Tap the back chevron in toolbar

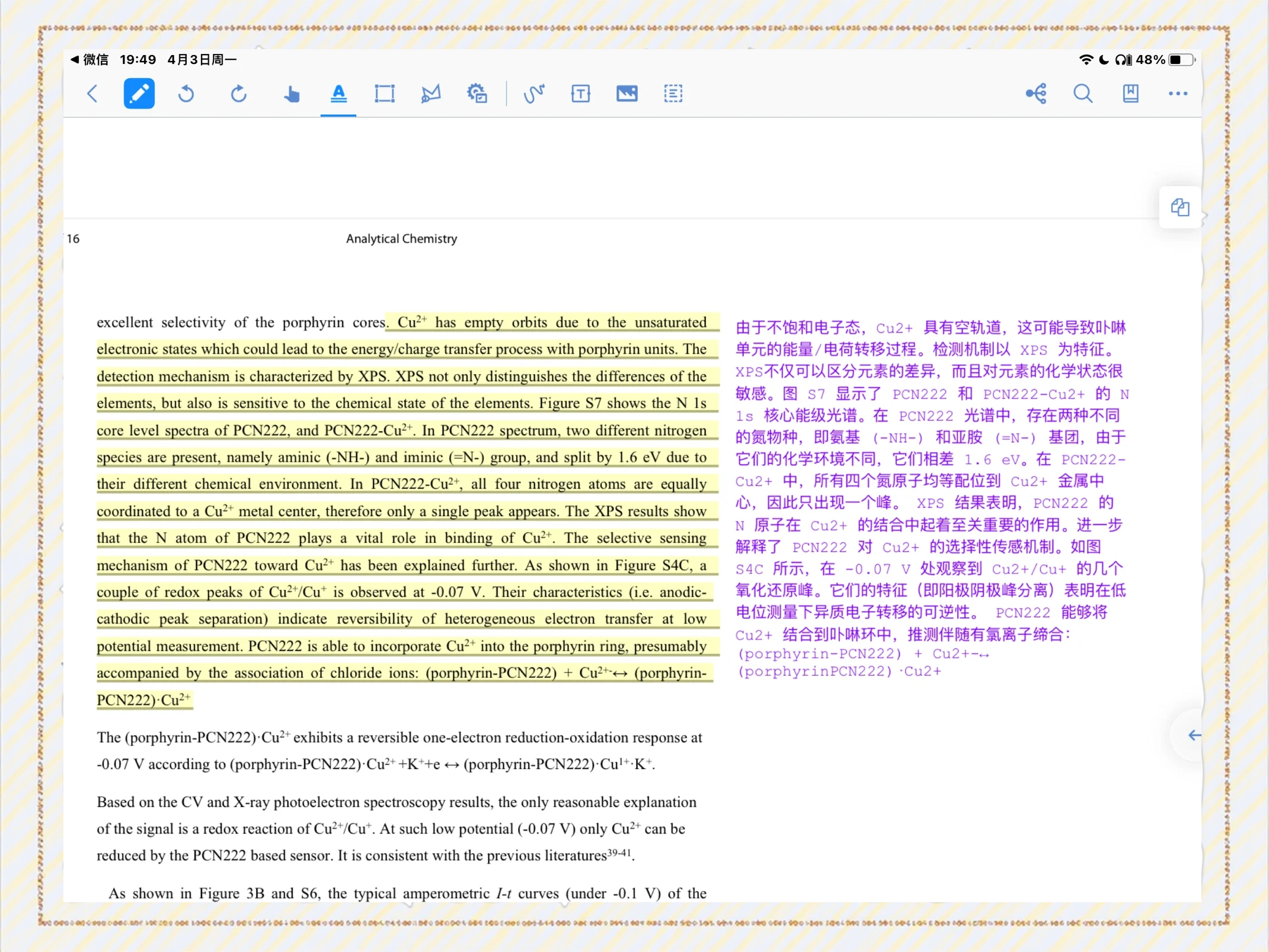click(x=92, y=94)
